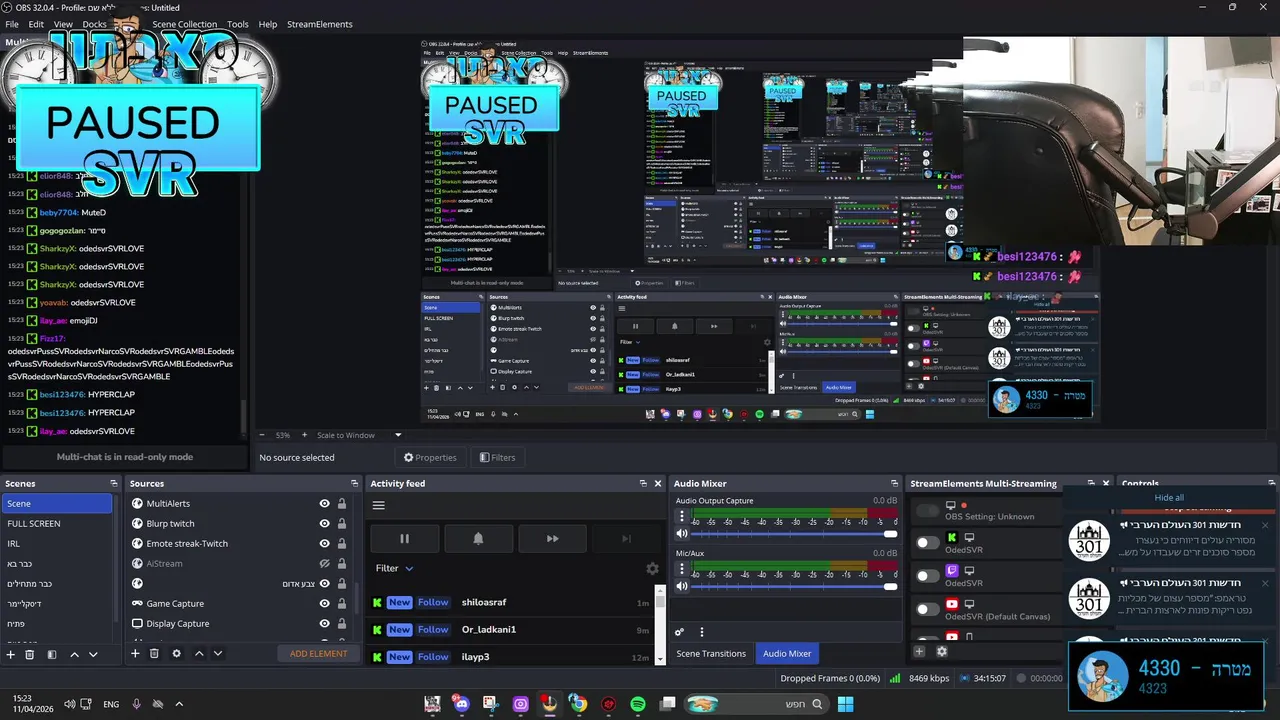
Task: Add a multi-streaming target with plus
Action: pos(919,652)
